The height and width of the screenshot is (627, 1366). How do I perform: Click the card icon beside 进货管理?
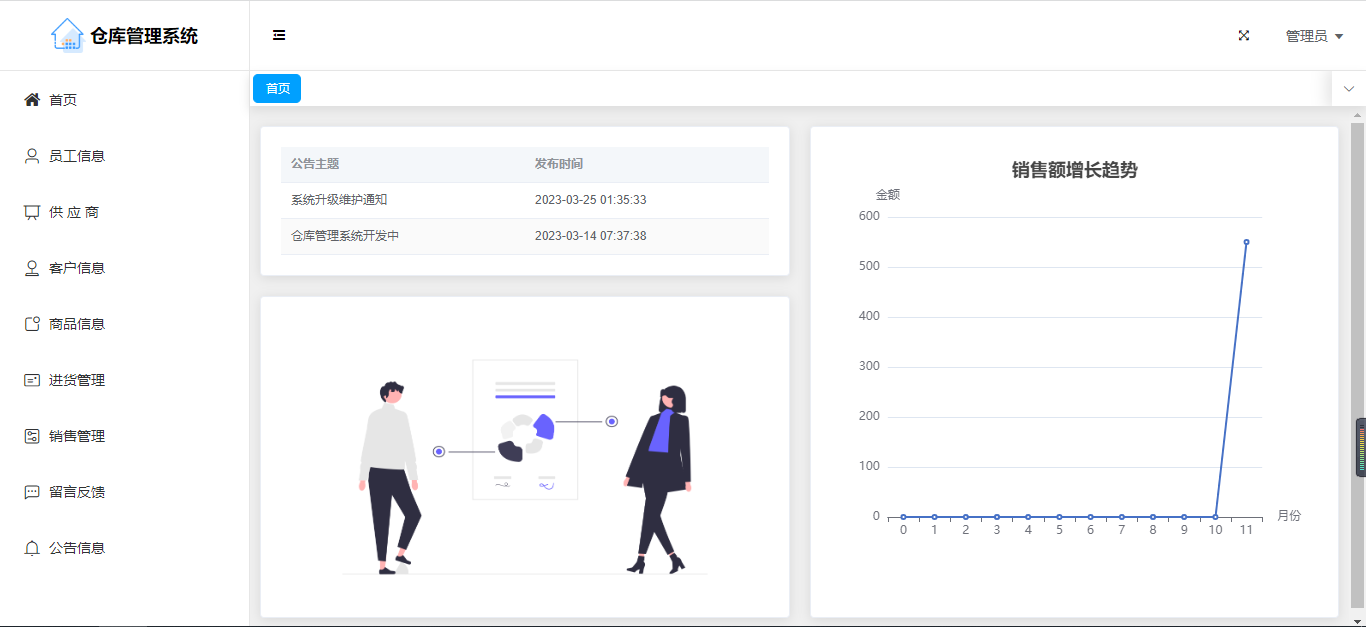pos(32,380)
